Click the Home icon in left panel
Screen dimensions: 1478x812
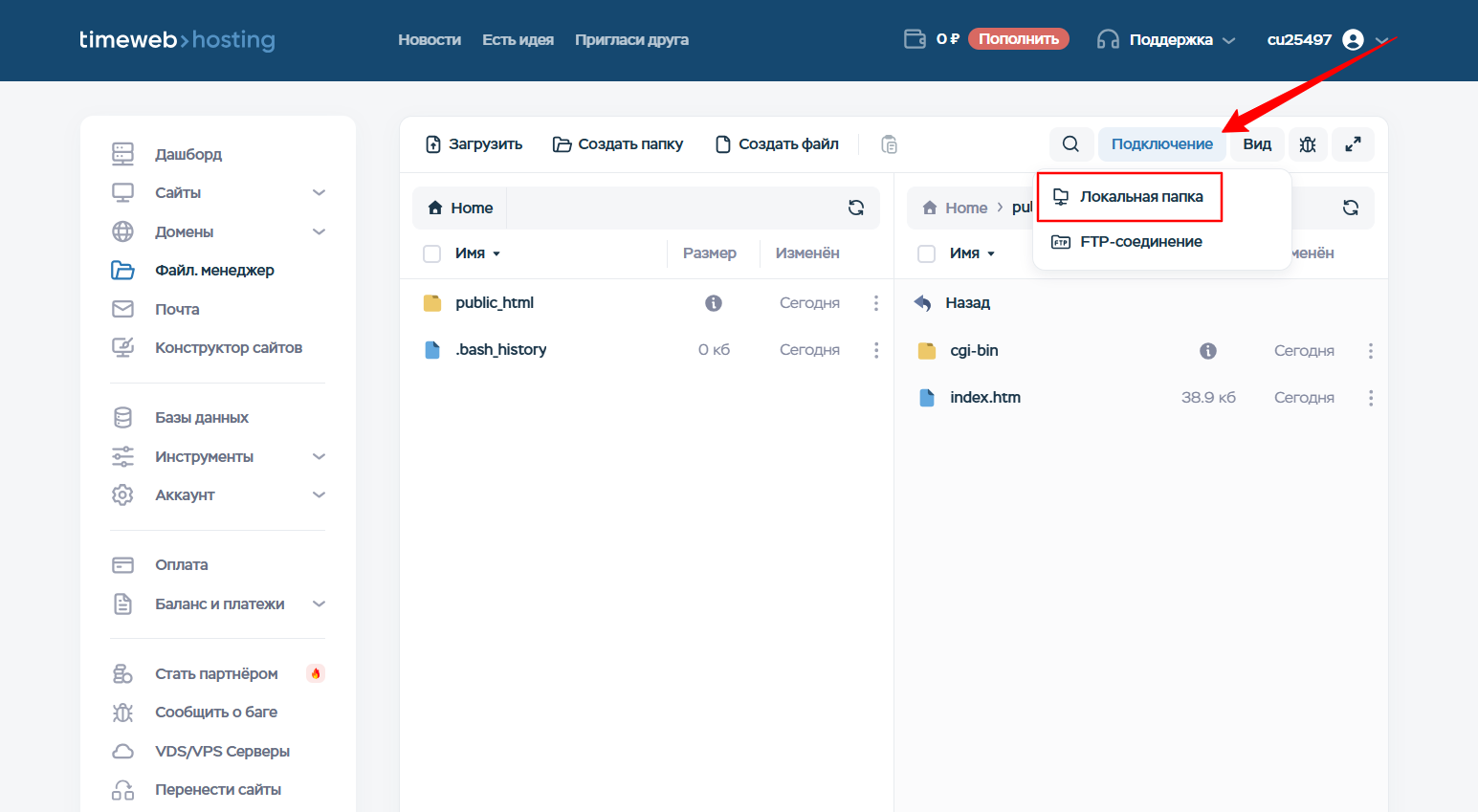435,208
